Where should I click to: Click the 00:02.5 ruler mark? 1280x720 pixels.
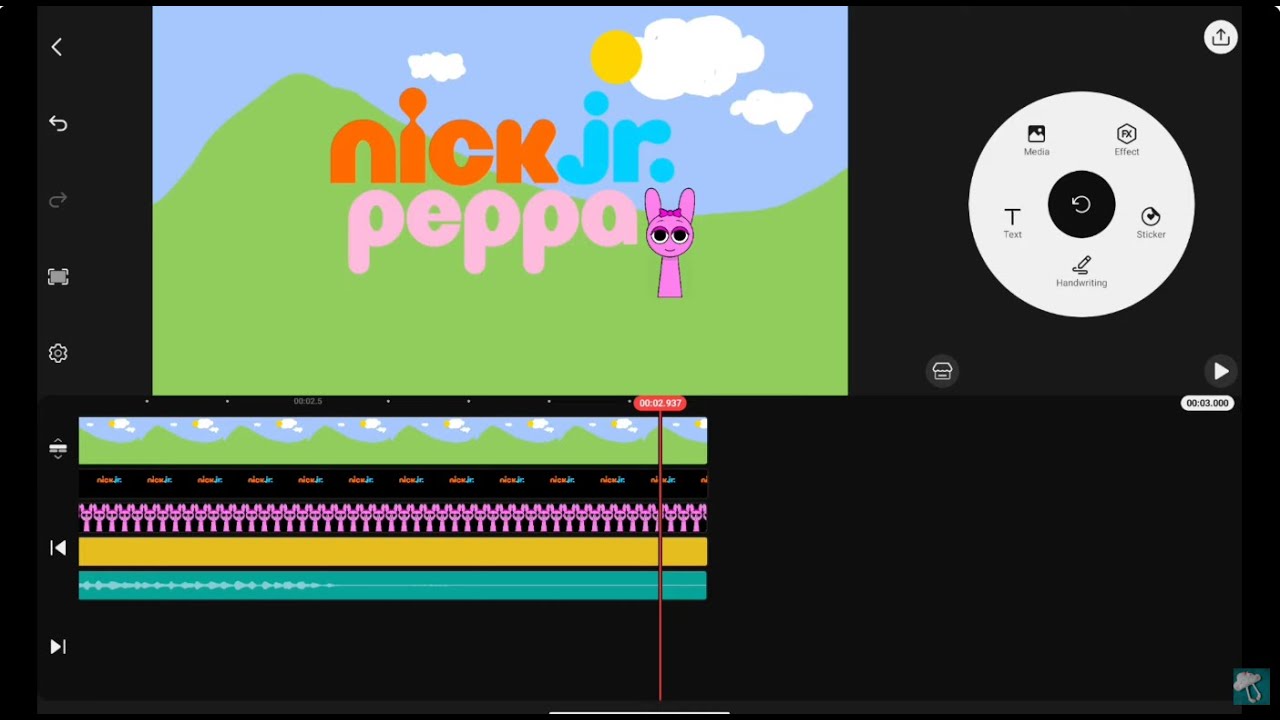pyautogui.click(x=308, y=401)
